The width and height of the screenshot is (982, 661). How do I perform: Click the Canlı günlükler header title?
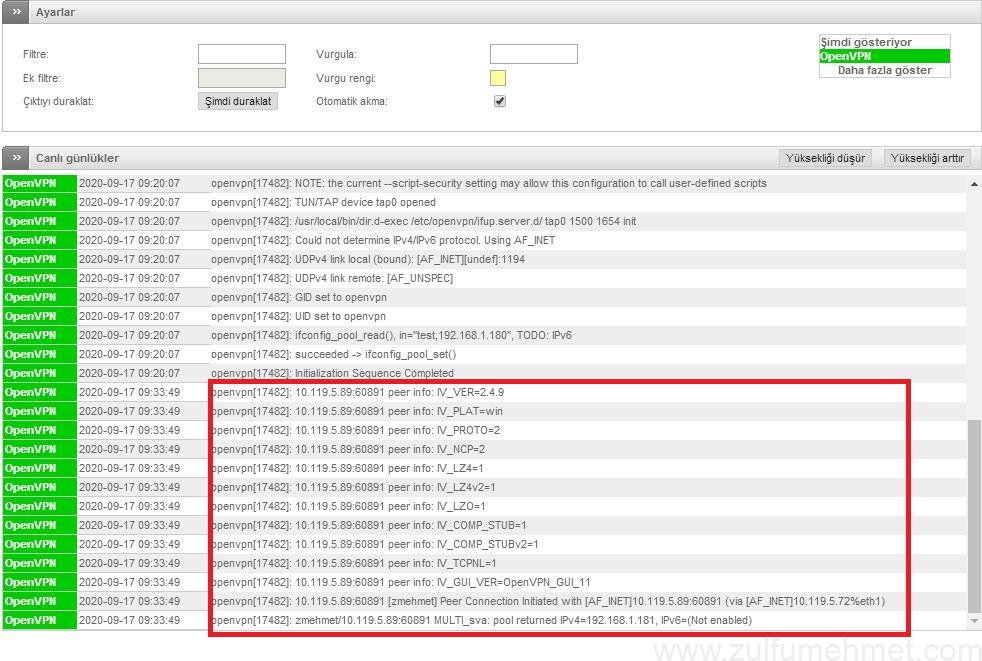click(77, 158)
